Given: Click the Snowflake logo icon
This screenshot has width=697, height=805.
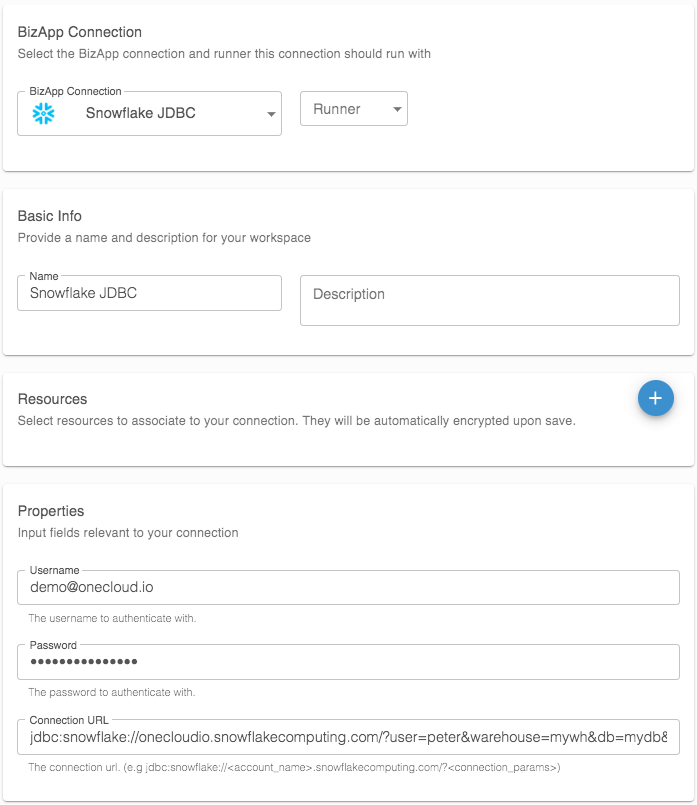Looking at the screenshot, I should [44, 113].
